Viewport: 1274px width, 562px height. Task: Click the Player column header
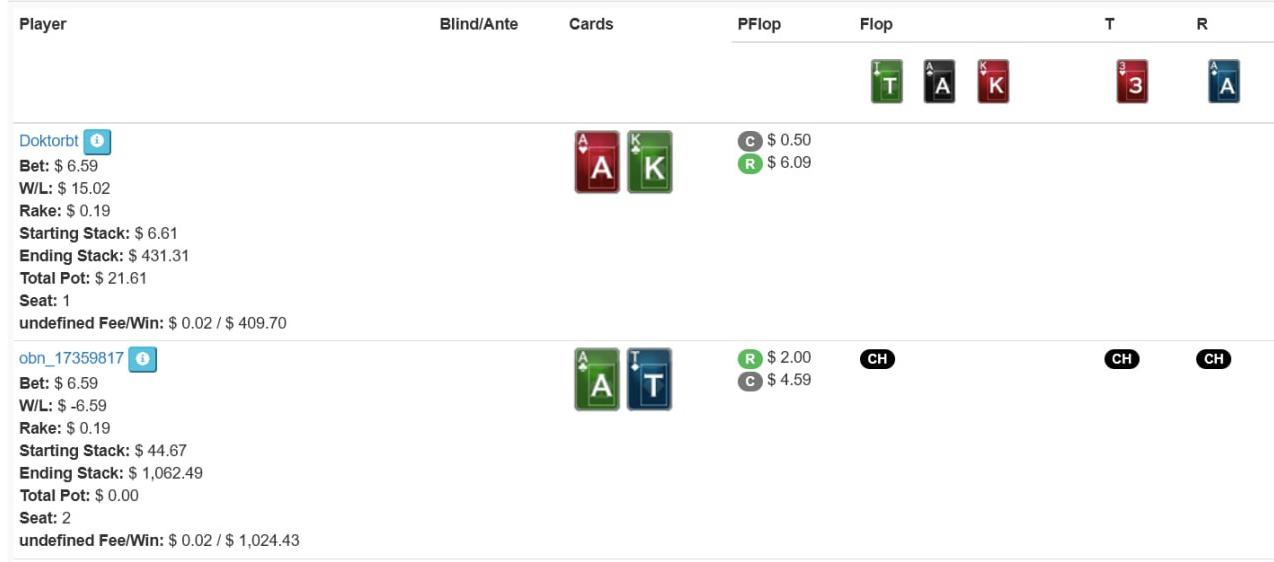pyautogui.click(x=43, y=24)
